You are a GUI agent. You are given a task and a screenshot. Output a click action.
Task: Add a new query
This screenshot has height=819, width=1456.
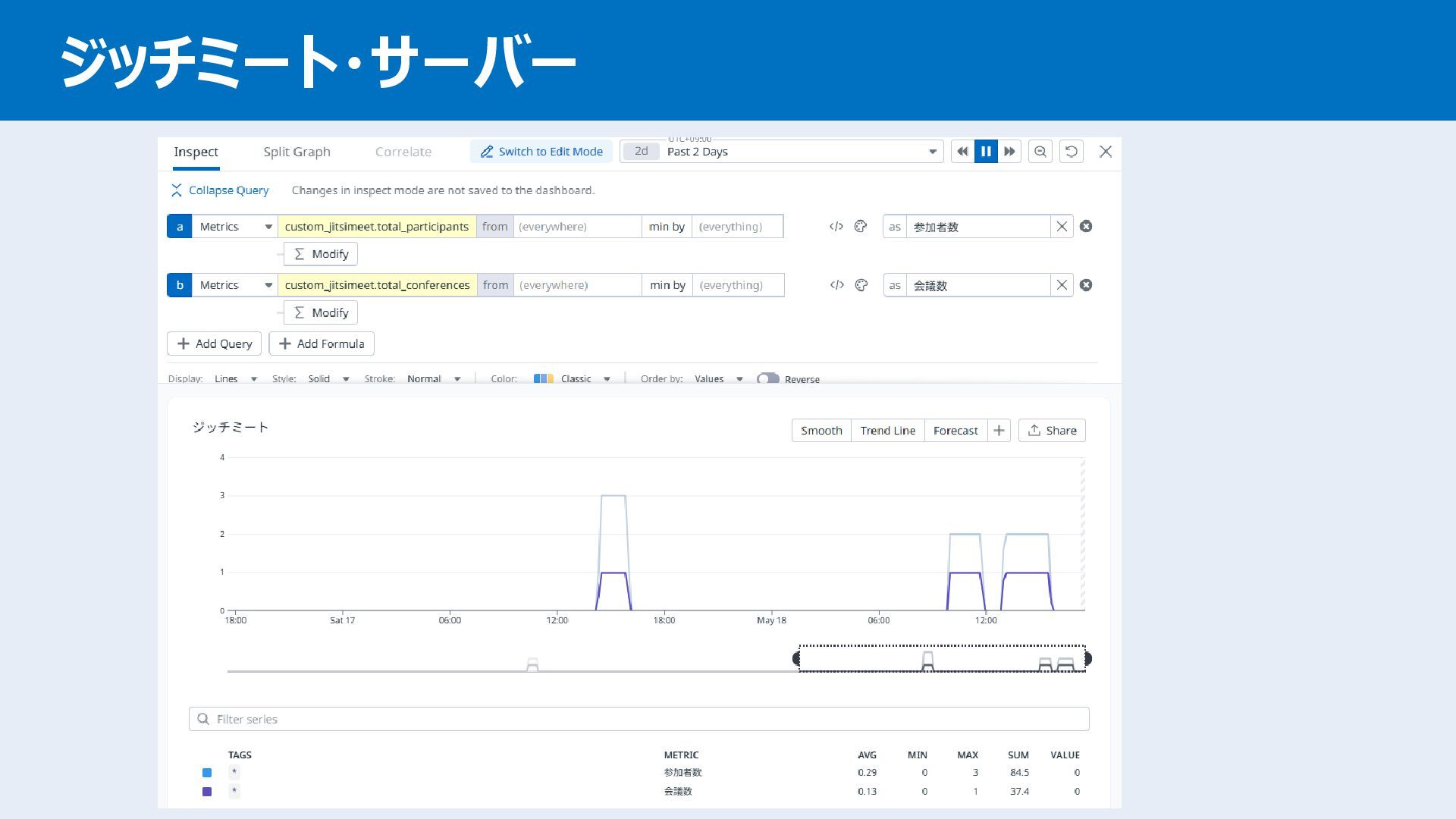[x=214, y=344]
